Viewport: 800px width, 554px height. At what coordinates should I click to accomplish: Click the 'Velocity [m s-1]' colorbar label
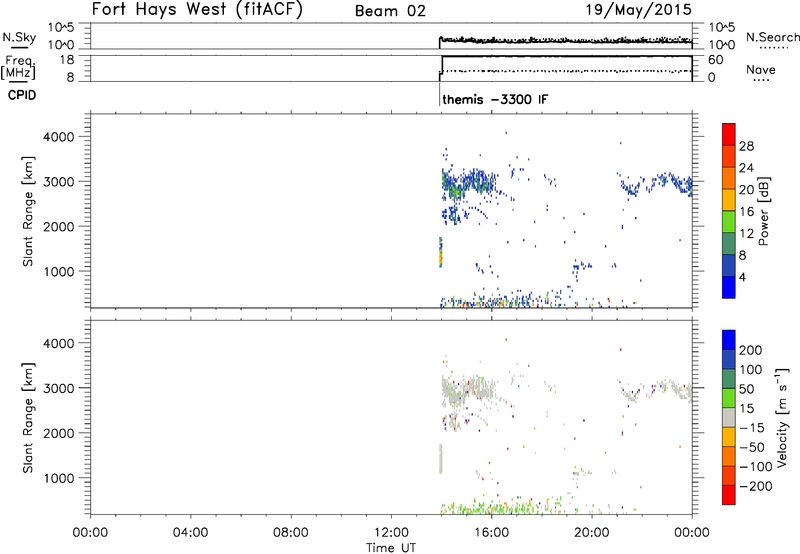click(782, 417)
